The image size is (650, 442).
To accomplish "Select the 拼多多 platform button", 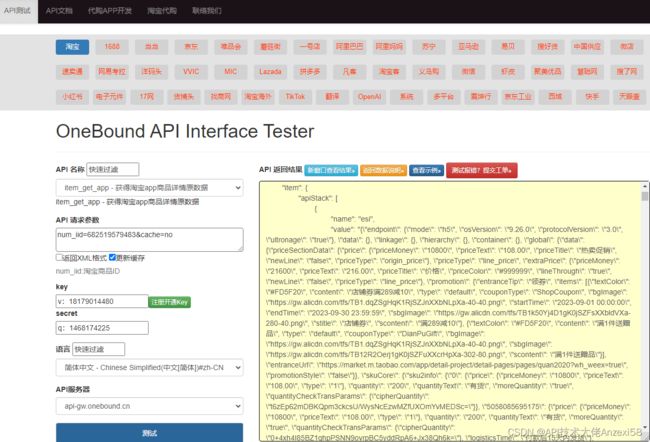I will (x=310, y=72).
